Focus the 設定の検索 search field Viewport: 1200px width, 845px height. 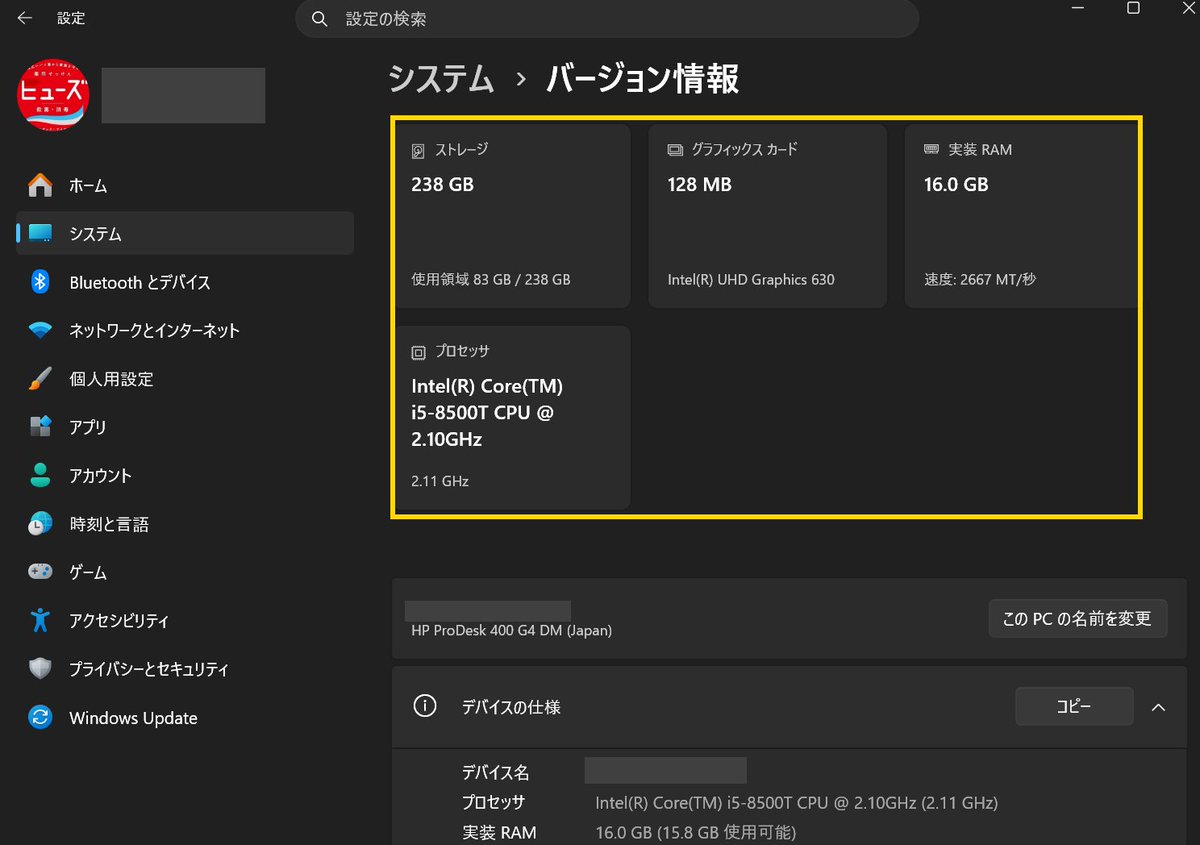pos(607,19)
